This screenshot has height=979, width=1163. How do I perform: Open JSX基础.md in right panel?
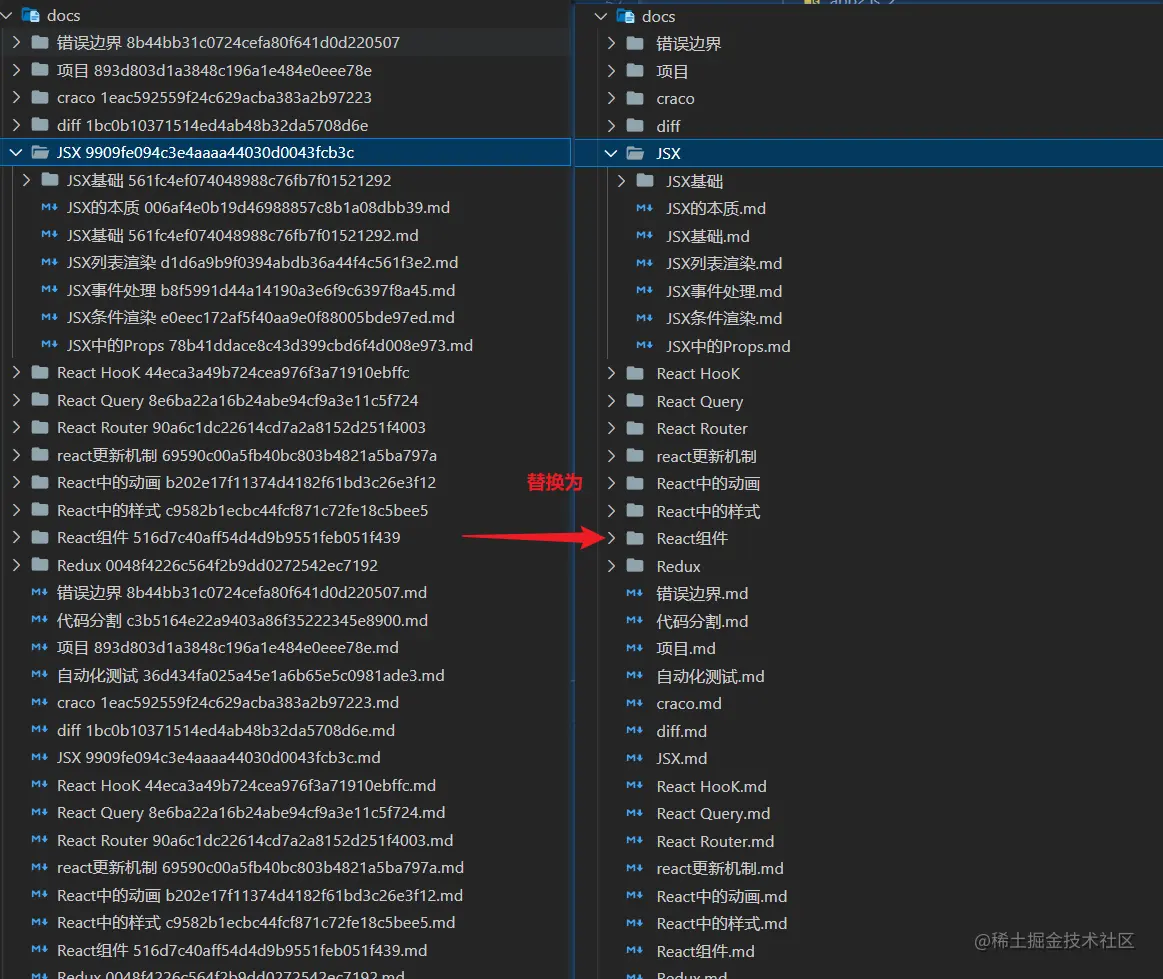[708, 237]
